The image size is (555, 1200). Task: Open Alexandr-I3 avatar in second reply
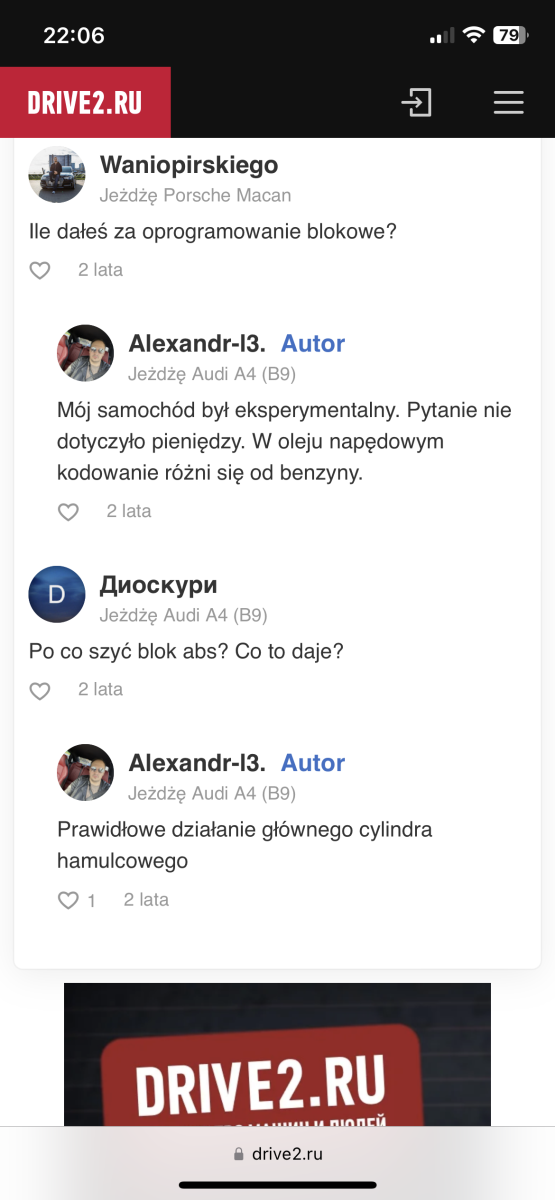coord(86,773)
